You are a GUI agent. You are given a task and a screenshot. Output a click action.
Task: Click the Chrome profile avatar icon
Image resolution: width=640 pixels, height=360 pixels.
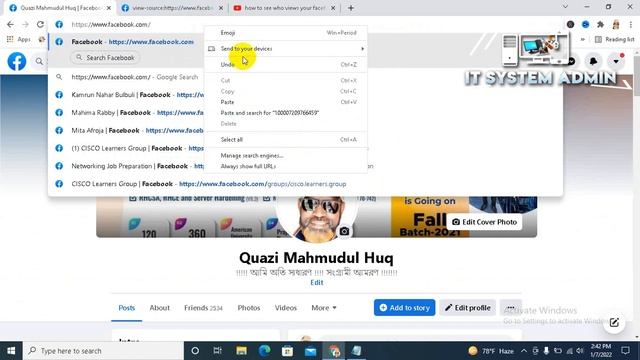click(616, 24)
